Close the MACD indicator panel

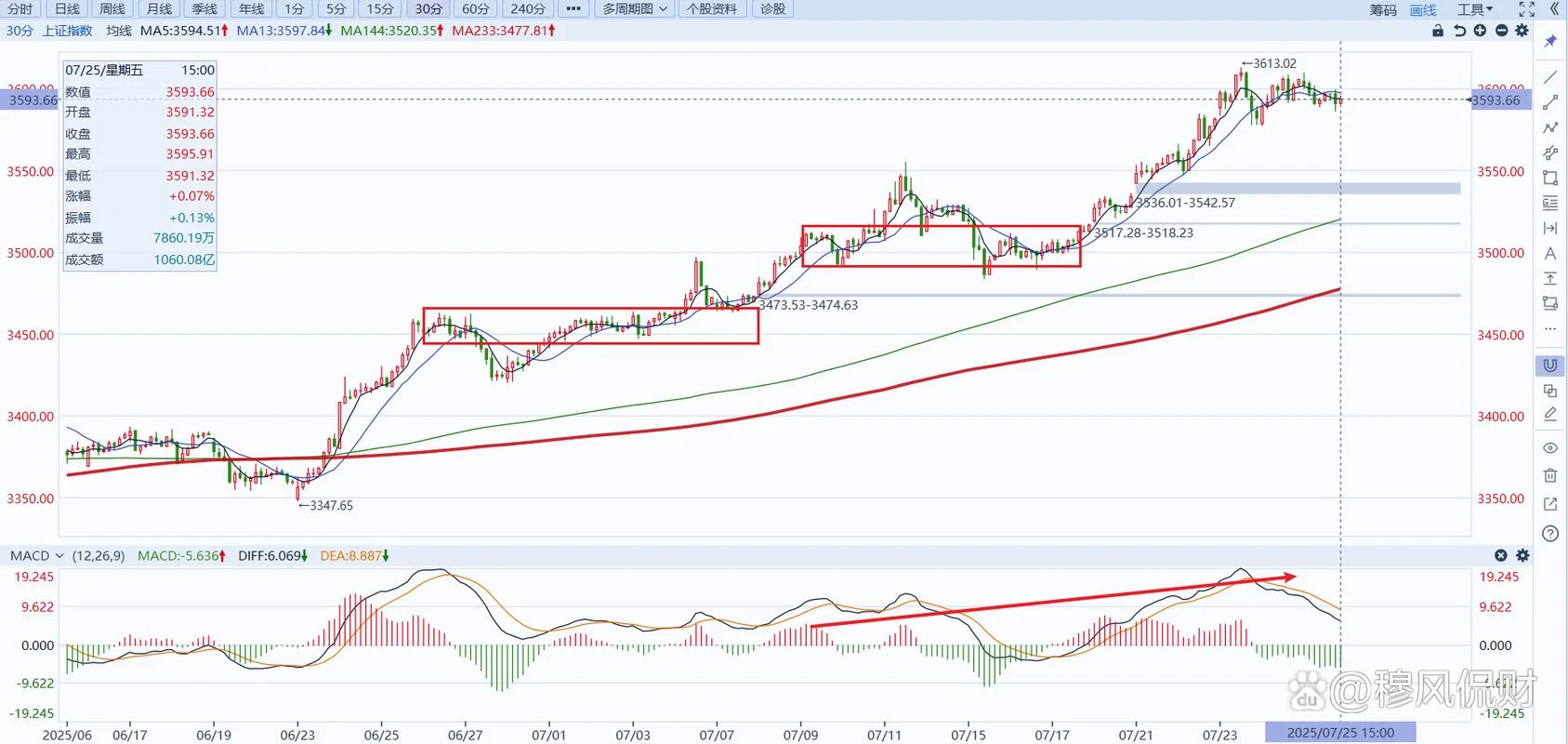click(x=1501, y=555)
